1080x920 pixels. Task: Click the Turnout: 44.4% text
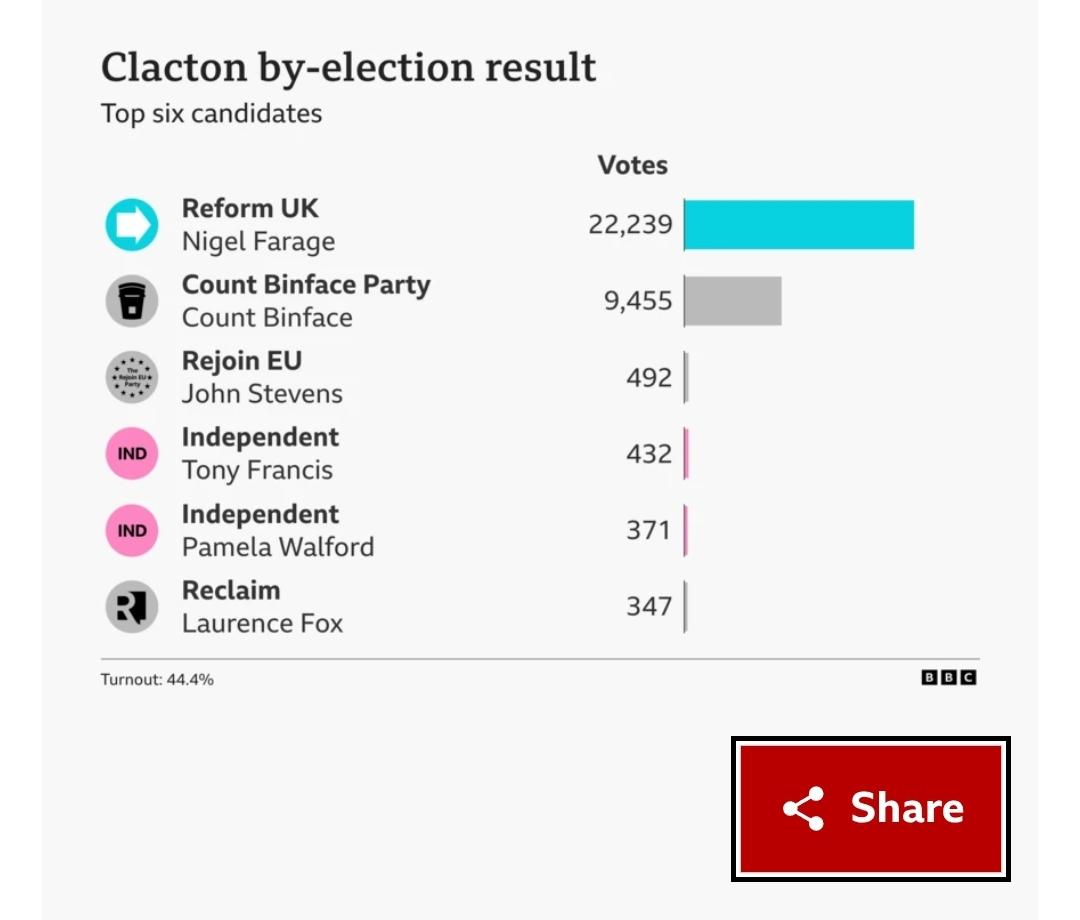[x=157, y=680]
